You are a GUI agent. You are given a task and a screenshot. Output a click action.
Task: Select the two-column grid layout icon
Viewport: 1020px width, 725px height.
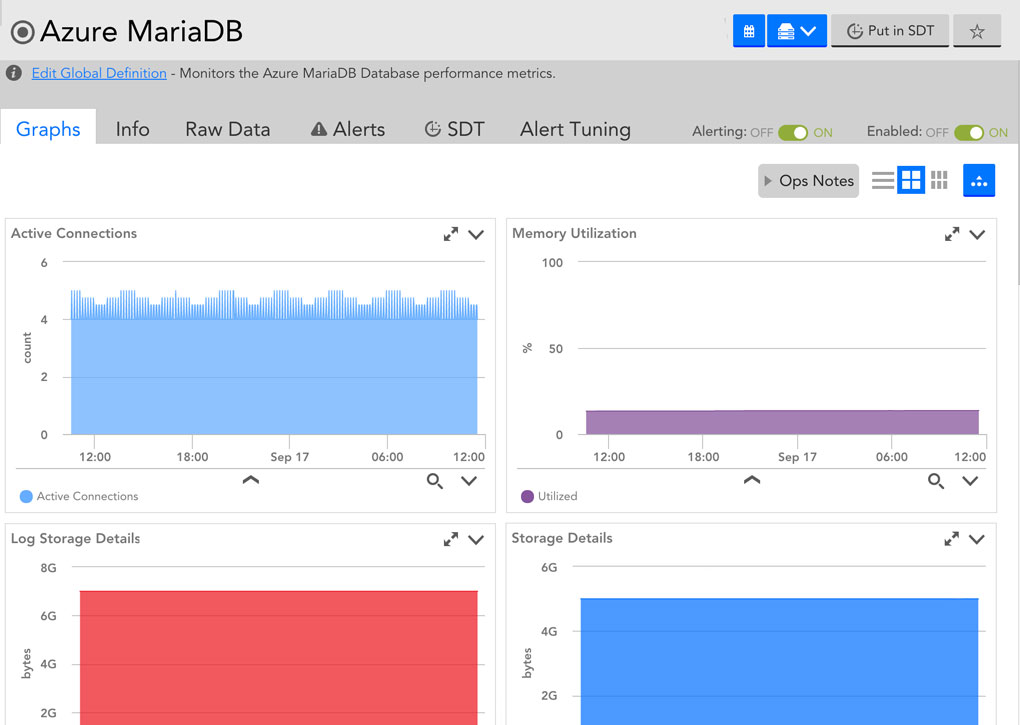(911, 180)
